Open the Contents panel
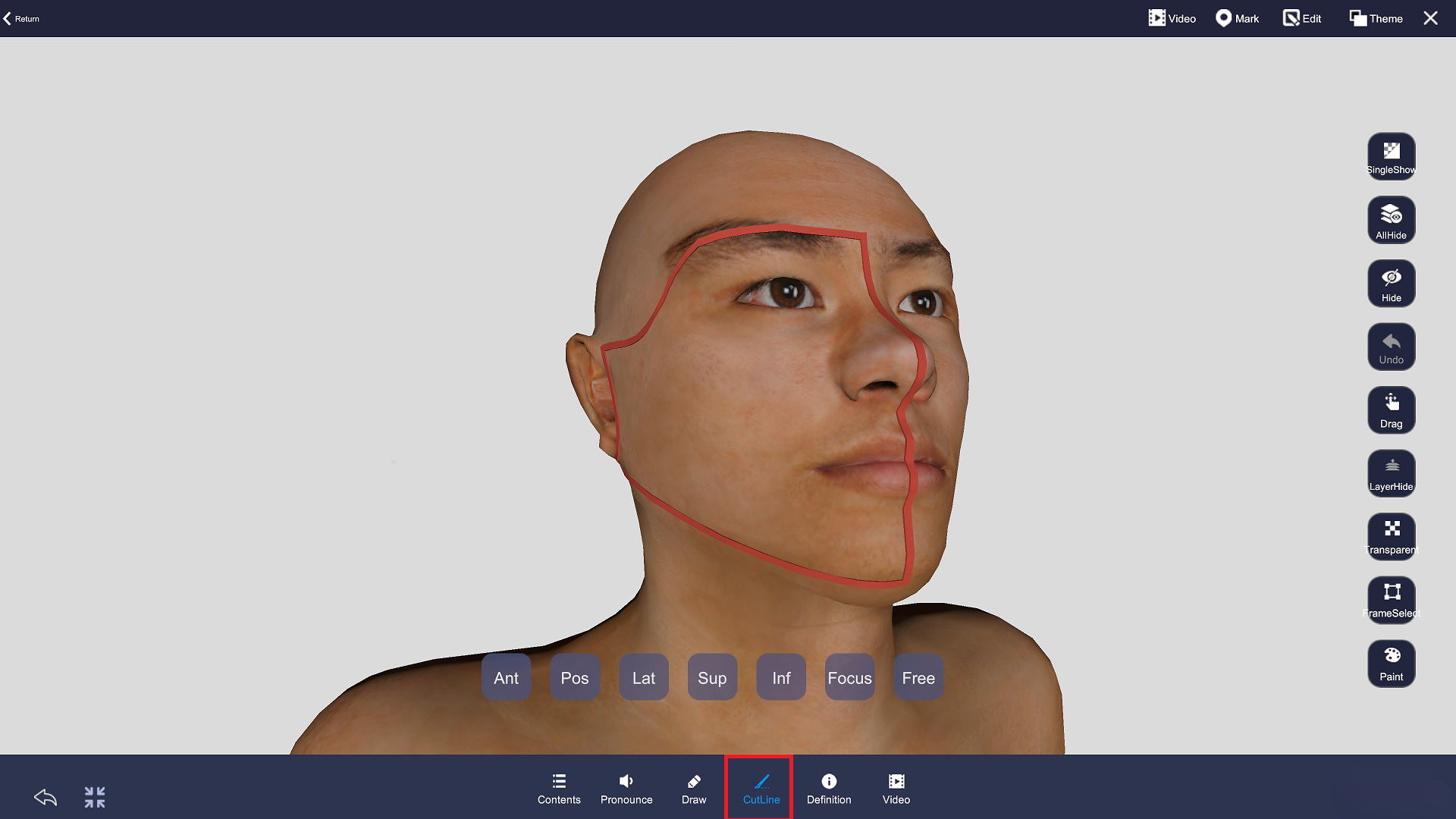1456x819 pixels. pos(558,788)
